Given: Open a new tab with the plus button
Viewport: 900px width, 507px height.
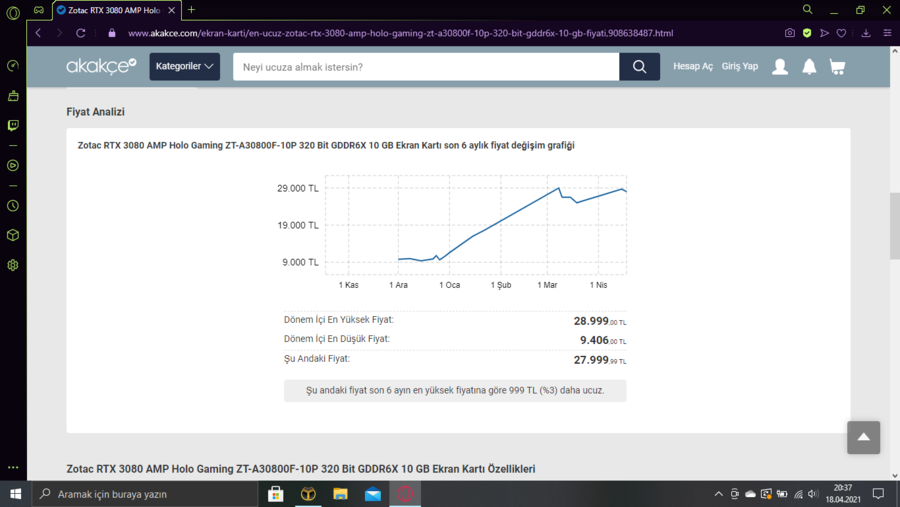Looking at the screenshot, I should click(x=191, y=10).
